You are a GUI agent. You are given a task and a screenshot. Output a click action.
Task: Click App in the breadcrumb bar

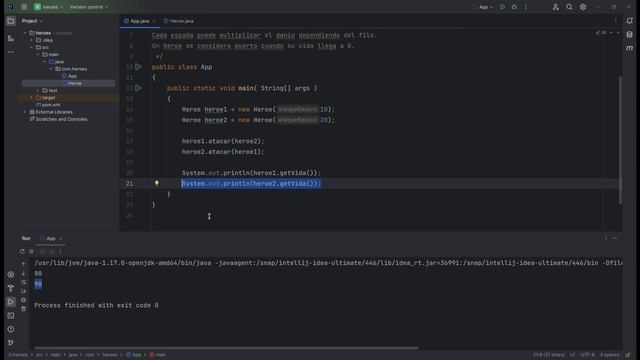point(133,355)
